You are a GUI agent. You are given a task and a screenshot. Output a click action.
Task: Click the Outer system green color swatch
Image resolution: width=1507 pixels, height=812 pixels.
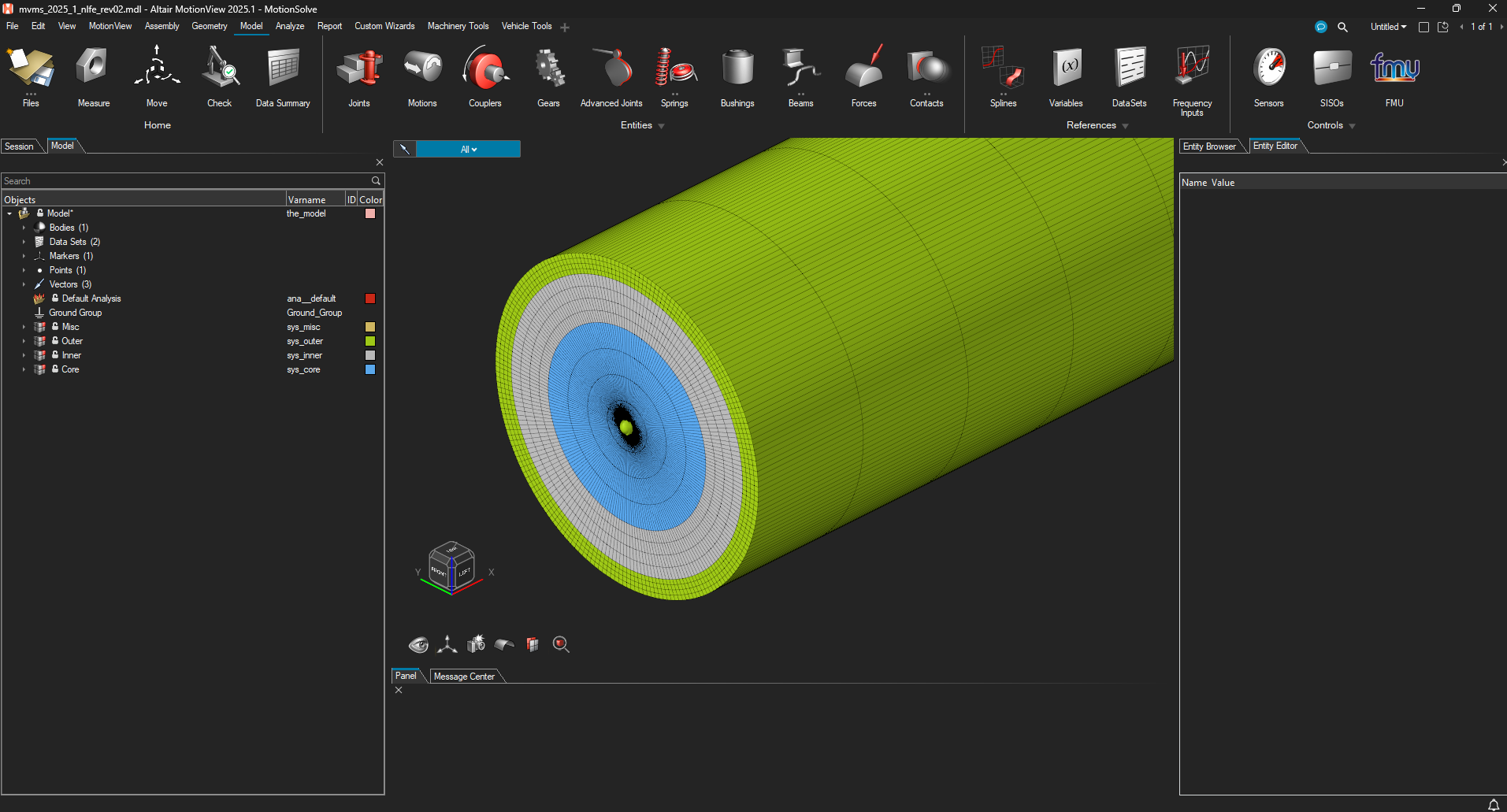(x=370, y=341)
